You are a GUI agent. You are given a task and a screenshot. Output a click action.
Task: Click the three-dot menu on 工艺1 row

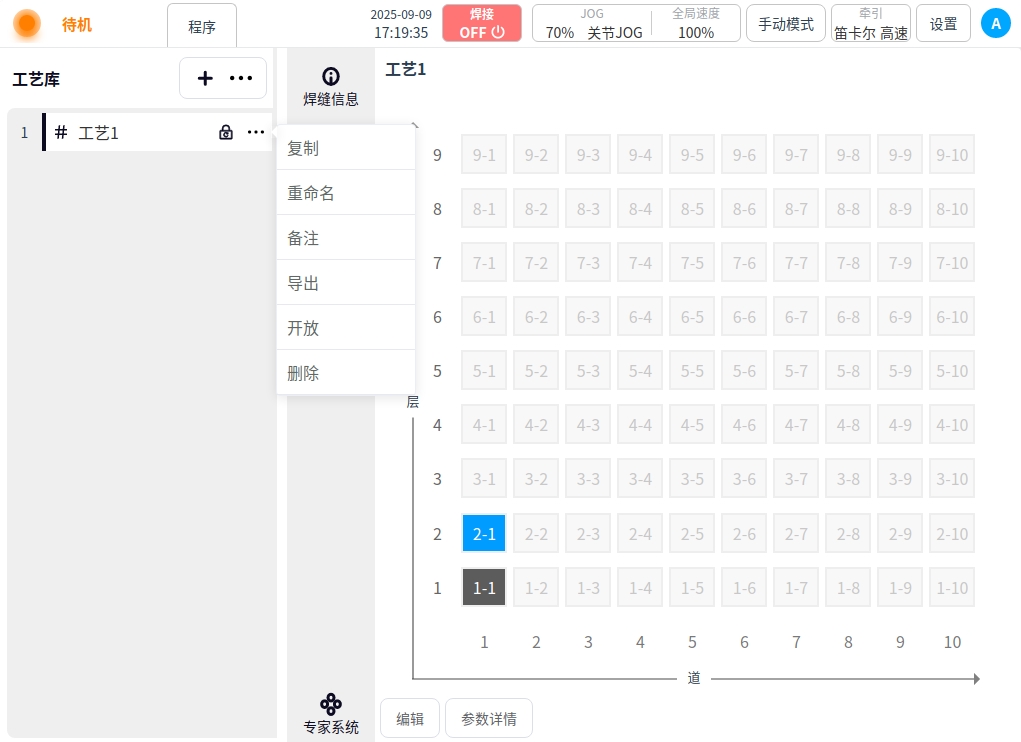tap(256, 132)
